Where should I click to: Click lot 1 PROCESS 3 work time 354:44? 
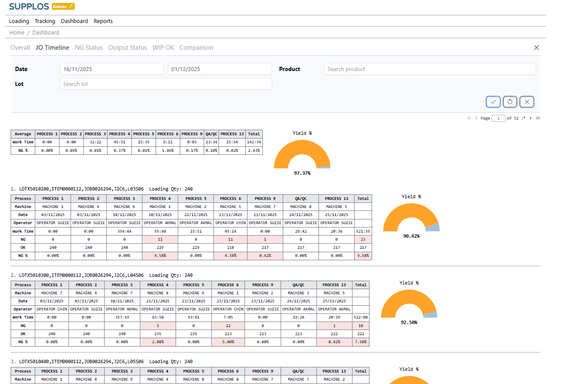(124, 231)
